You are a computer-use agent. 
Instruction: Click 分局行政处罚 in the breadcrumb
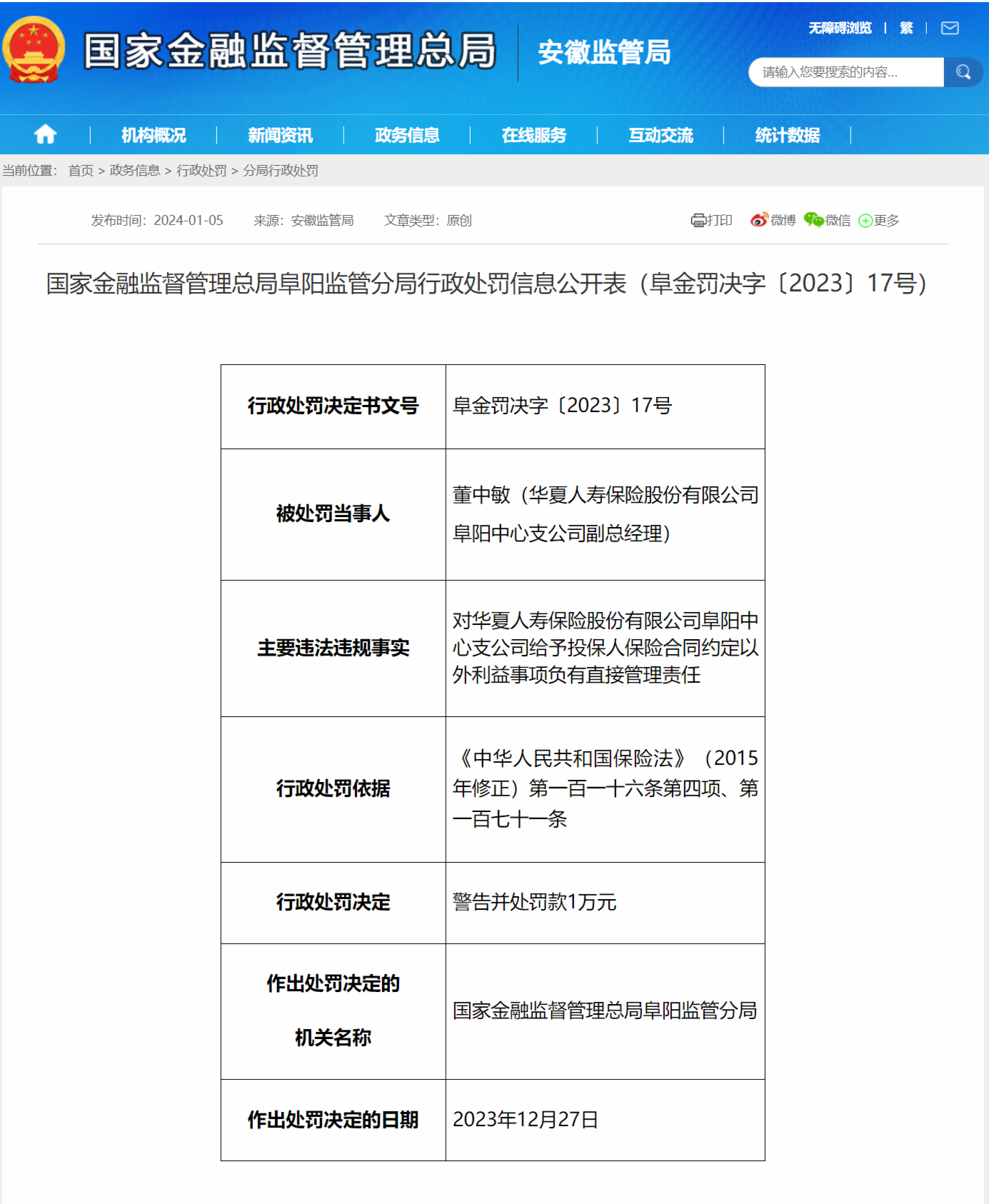[281, 171]
